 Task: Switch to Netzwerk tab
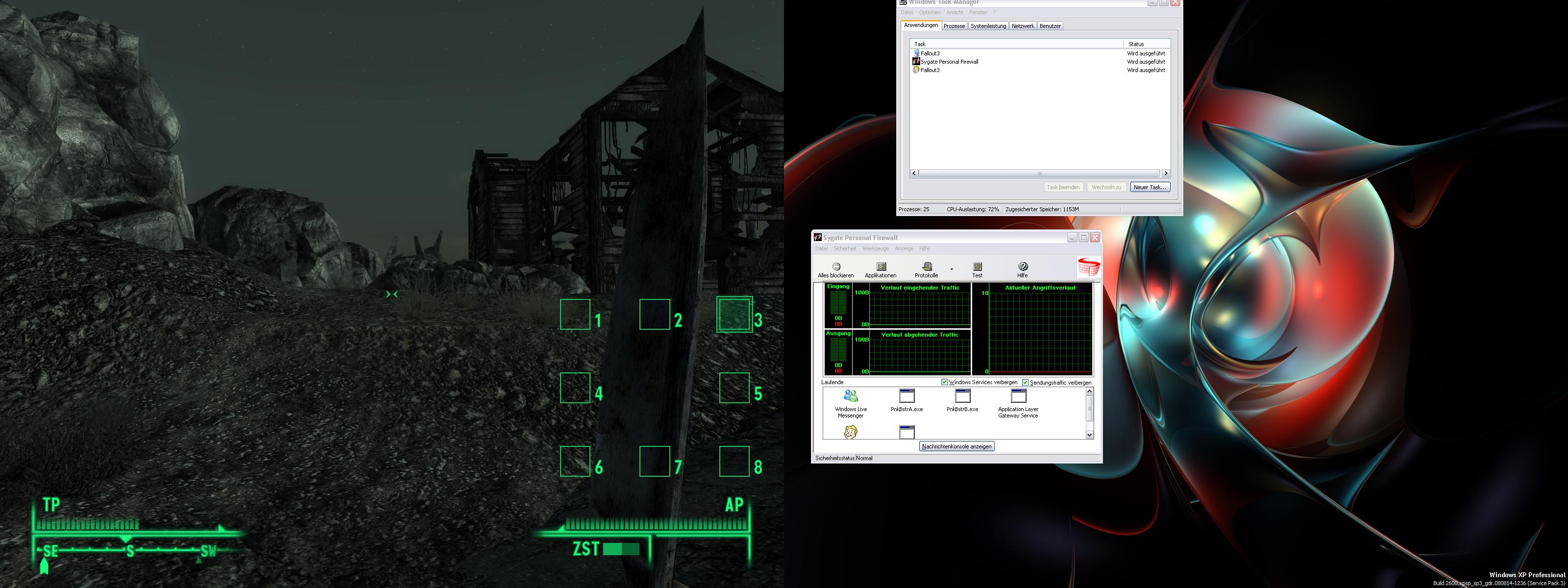tap(1023, 25)
